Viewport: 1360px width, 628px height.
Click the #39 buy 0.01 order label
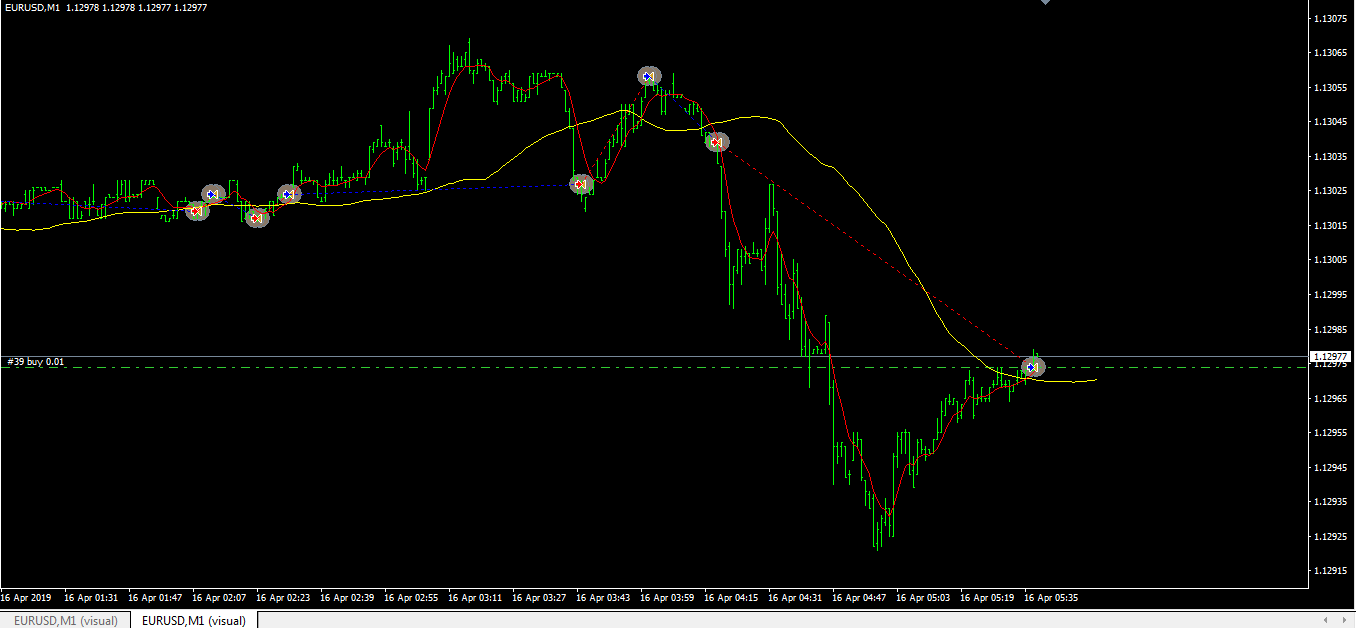pos(36,362)
